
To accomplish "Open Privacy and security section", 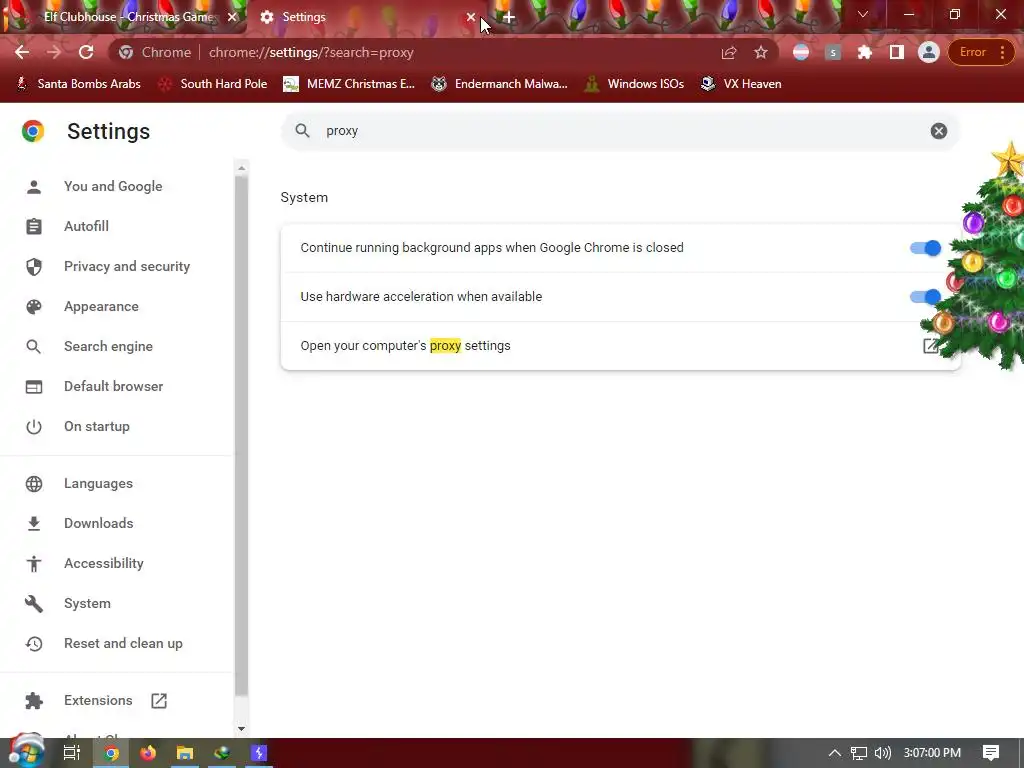I will point(127,266).
